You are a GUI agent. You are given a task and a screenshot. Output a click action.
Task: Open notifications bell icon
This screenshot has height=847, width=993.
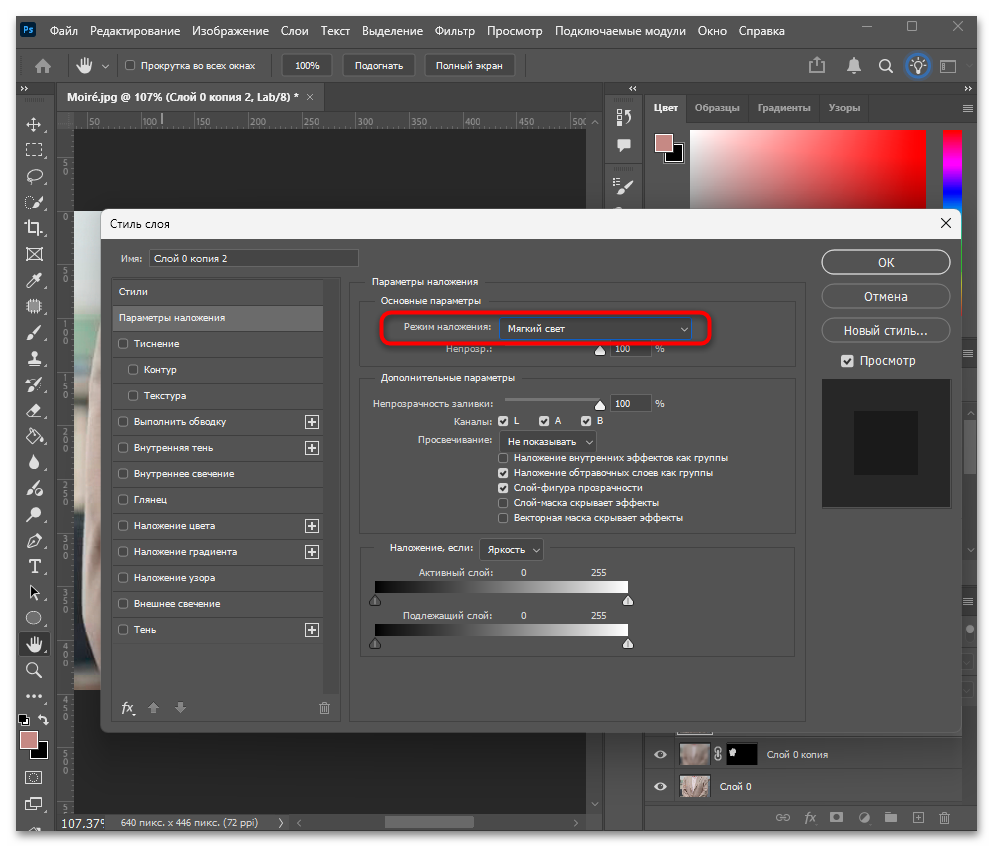[854, 65]
